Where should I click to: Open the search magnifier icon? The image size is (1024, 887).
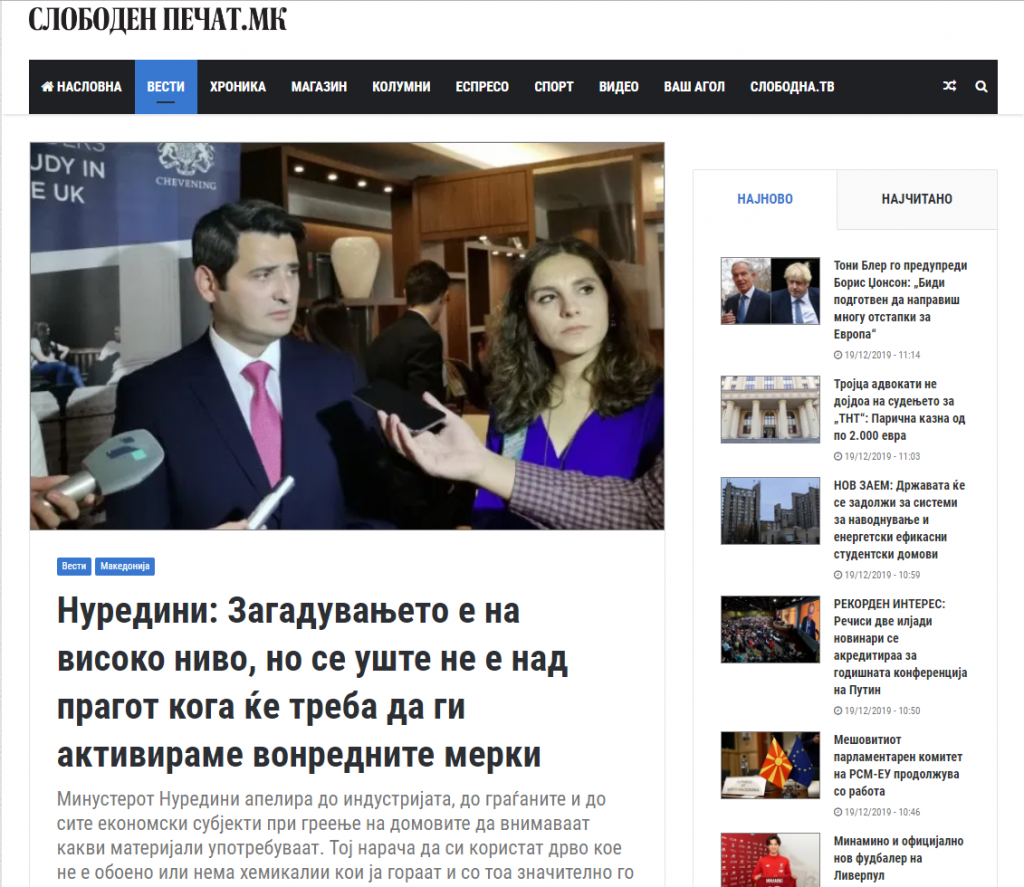click(981, 87)
